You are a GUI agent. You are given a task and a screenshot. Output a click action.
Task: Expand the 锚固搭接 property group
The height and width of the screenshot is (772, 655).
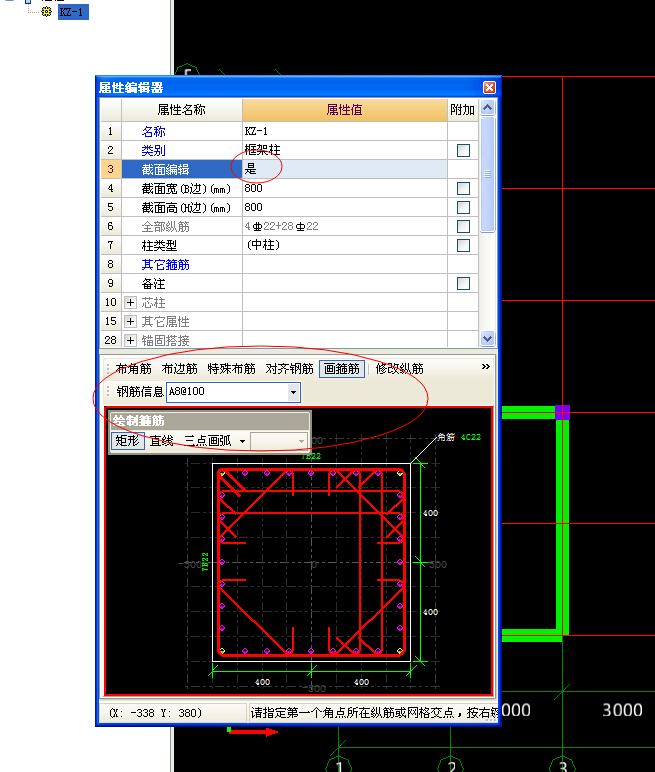(x=130, y=340)
